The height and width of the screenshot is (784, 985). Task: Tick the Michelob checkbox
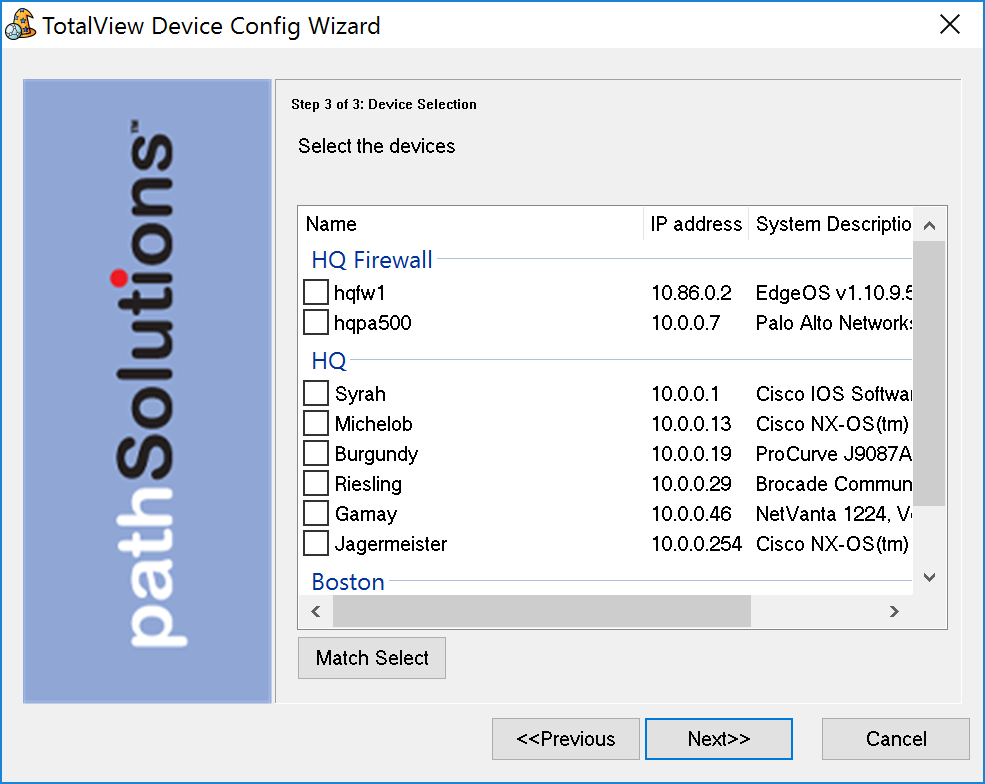click(316, 424)
